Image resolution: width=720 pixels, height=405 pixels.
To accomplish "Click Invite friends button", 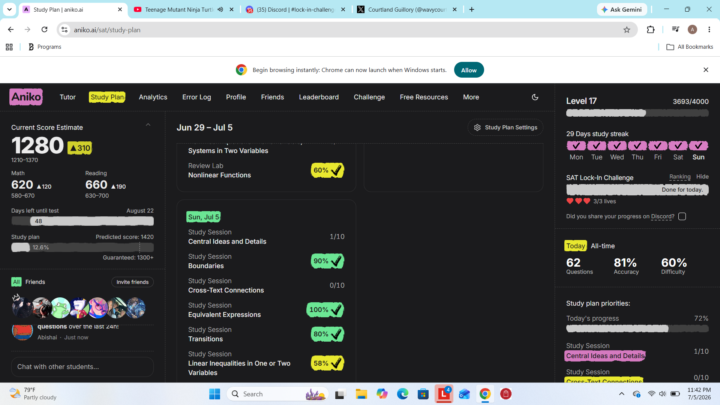I will point(132,282).
